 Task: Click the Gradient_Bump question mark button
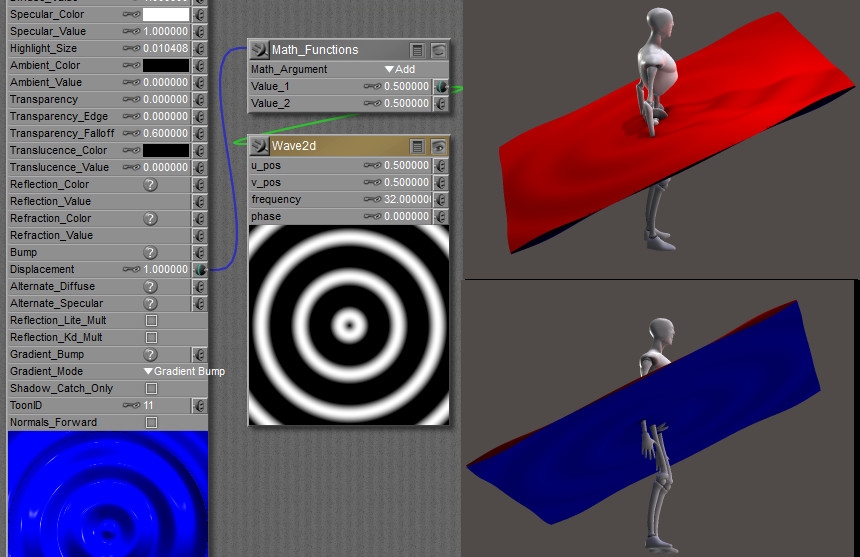[x=150, y=355]
